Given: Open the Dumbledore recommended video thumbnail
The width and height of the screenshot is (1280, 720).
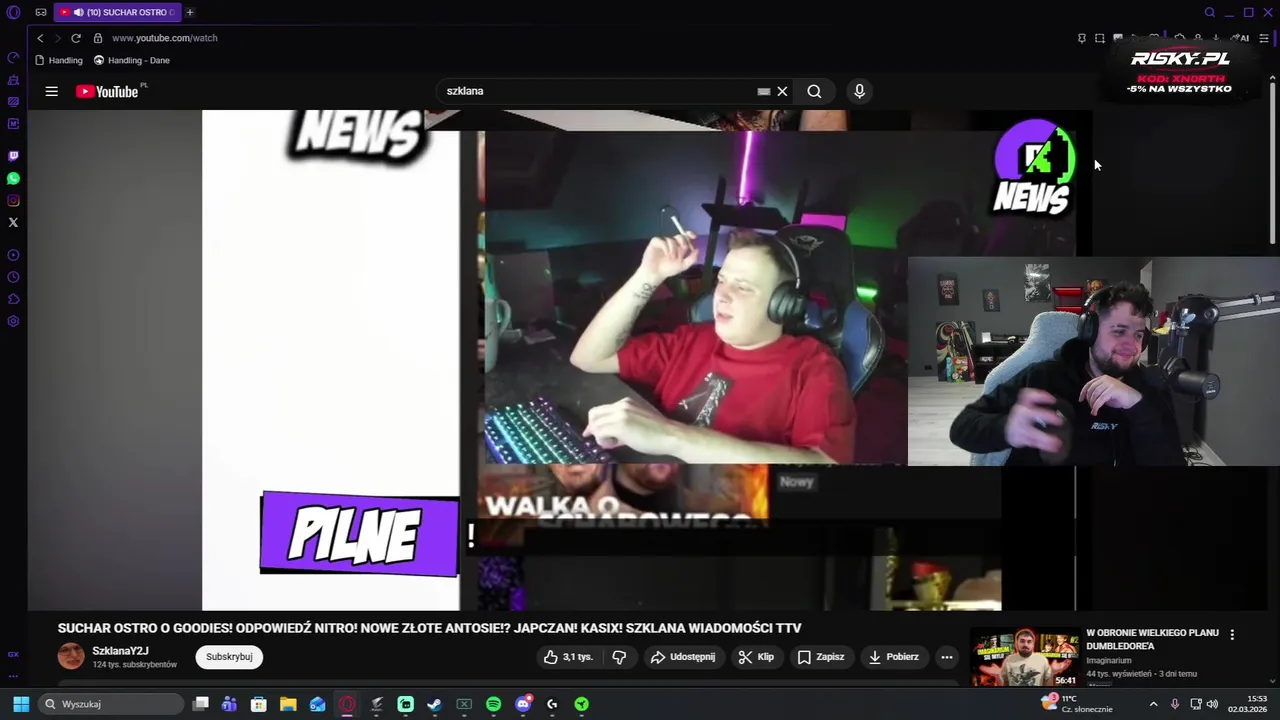Looking at the screenshot, I should (x=1025, y=658).
